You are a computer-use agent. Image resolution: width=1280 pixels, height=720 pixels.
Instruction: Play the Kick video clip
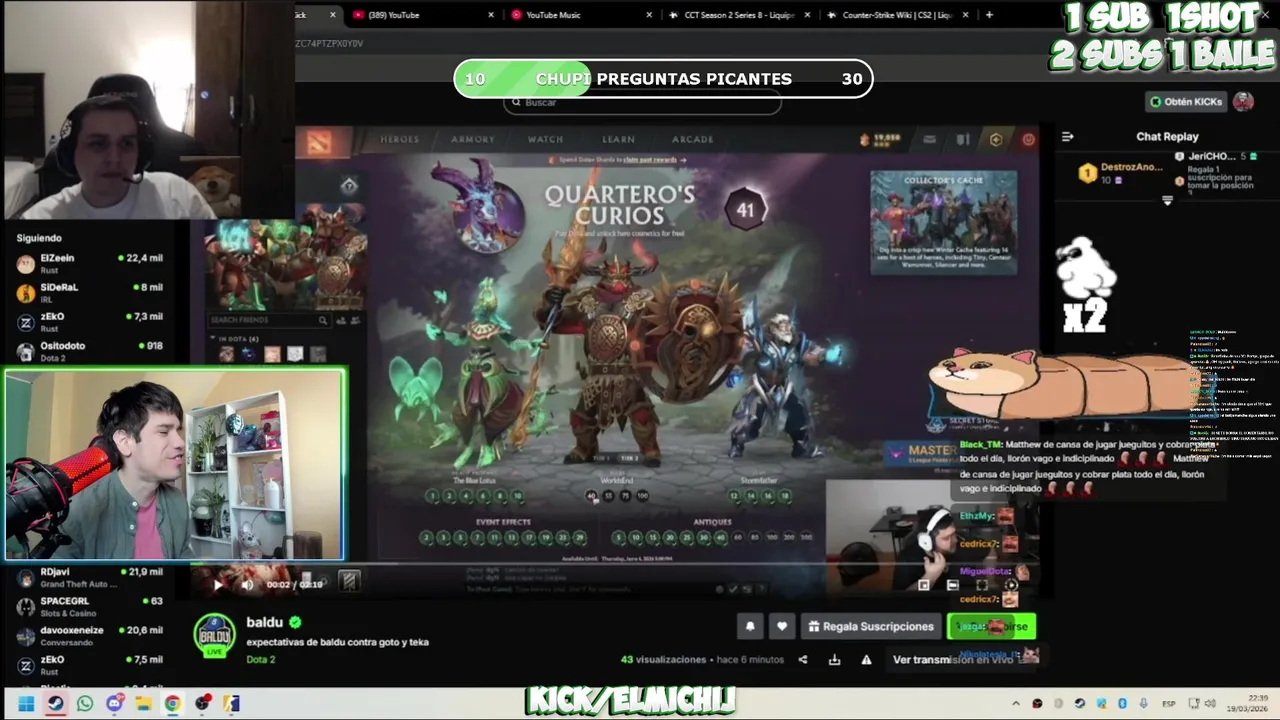218,585
